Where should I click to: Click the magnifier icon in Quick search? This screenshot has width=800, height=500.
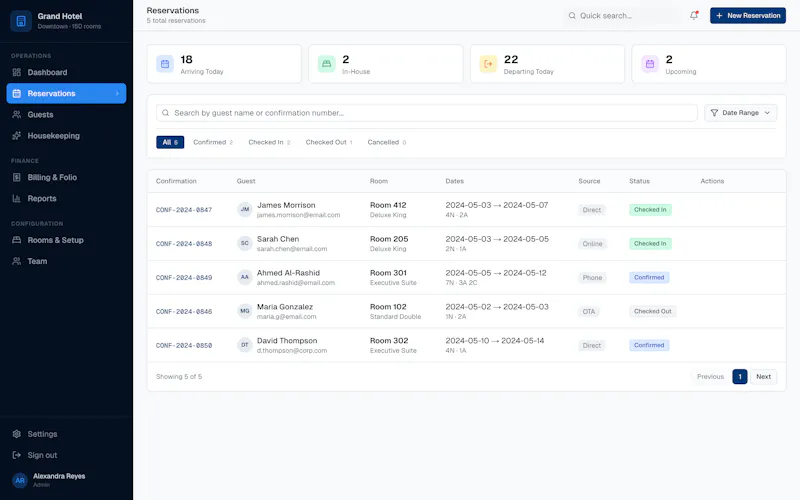572,16
